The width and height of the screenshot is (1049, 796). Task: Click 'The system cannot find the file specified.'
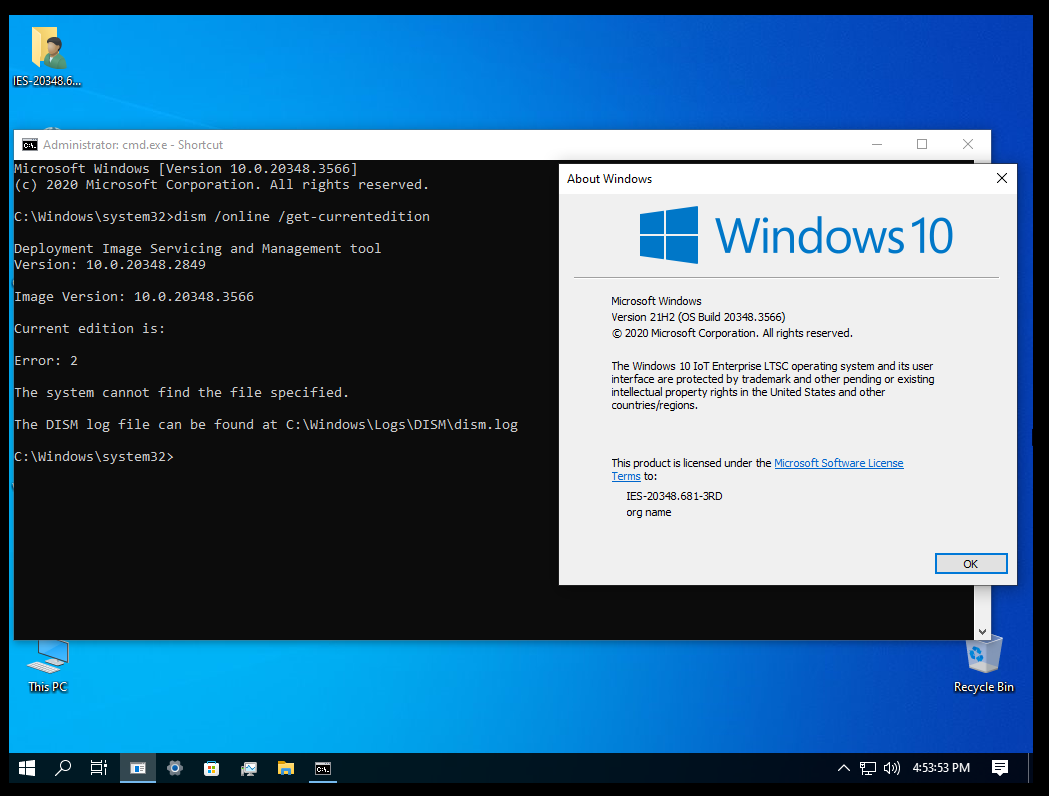[181, 393]
